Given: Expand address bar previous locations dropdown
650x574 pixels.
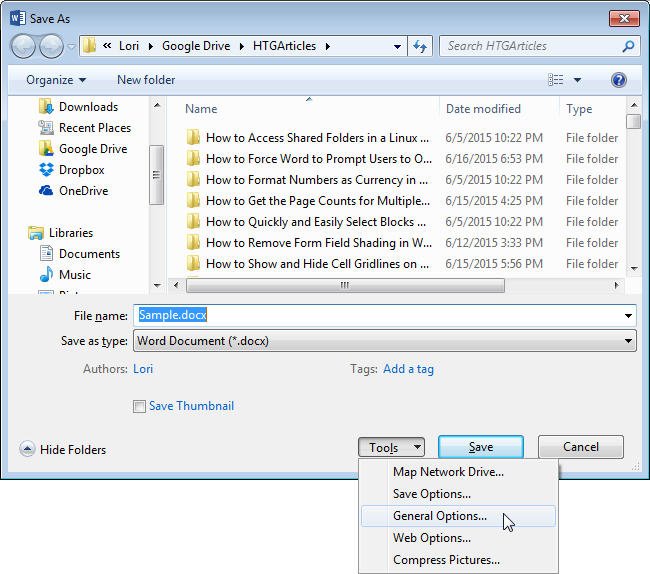Looking at the screenshot, I should pyautogui.click(x=397, y=46).
